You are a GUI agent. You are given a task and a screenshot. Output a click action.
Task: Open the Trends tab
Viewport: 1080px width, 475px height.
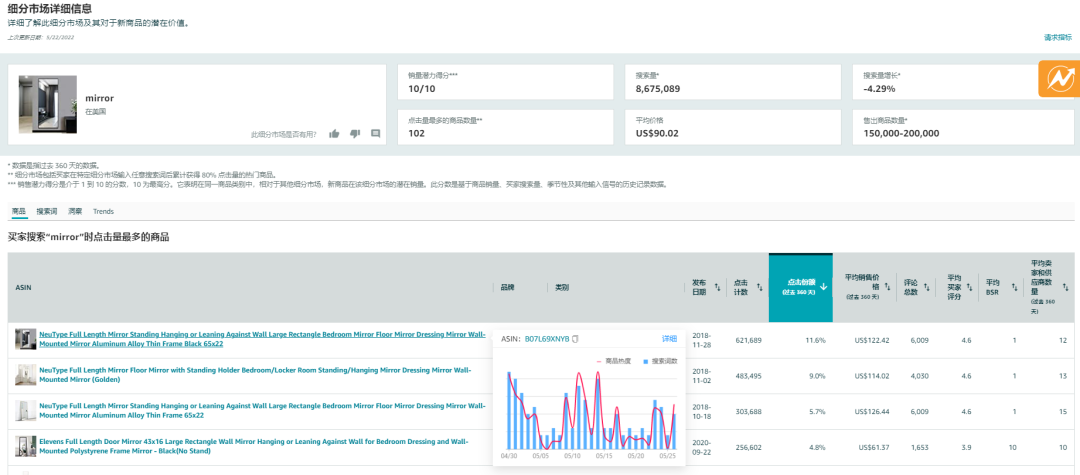pyautogui.click(x=103, y=212)
